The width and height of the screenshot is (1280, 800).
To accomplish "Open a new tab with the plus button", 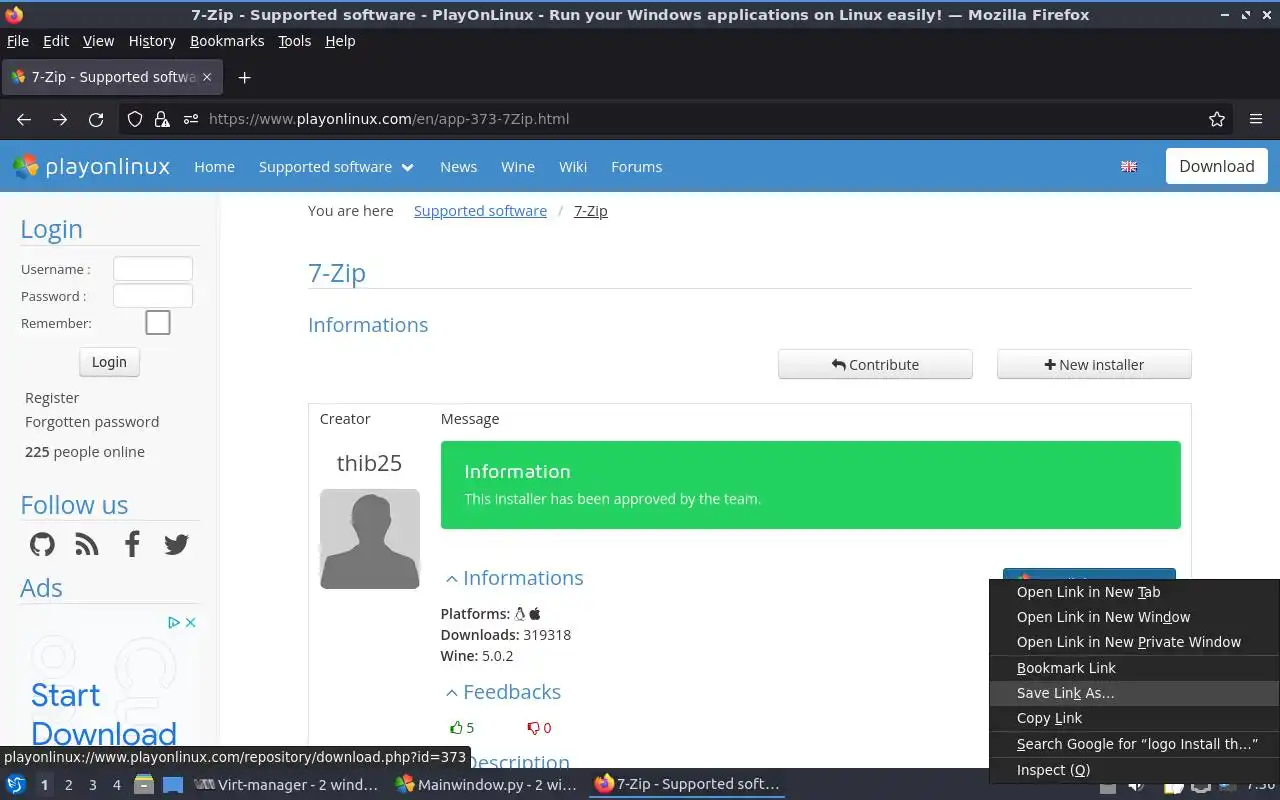I will pos(244,77).
